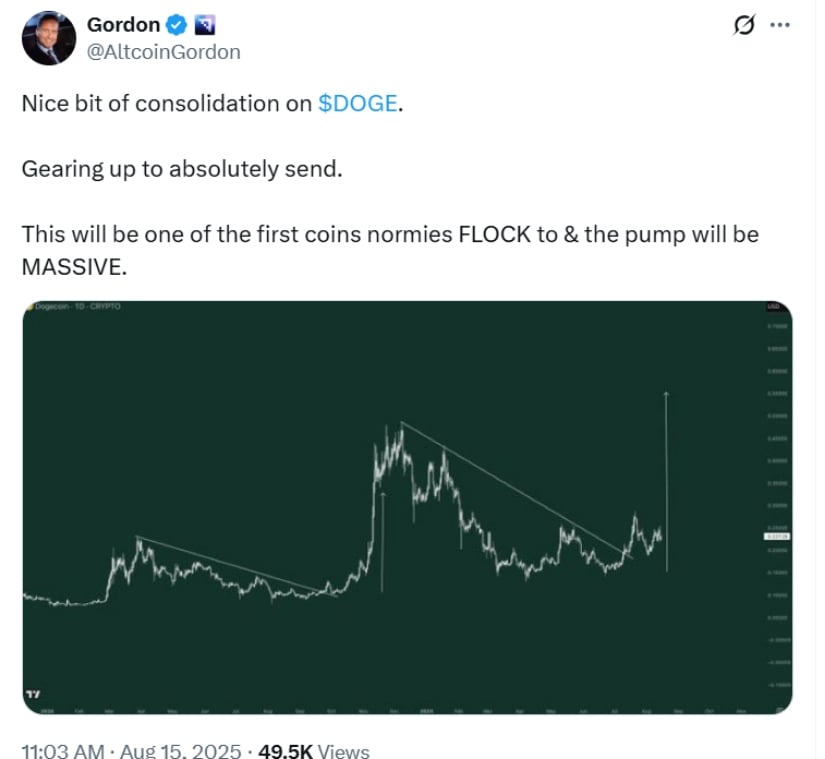Open the @AltcoinGordon handle link

pyautogui.click(x=164, y=52)
